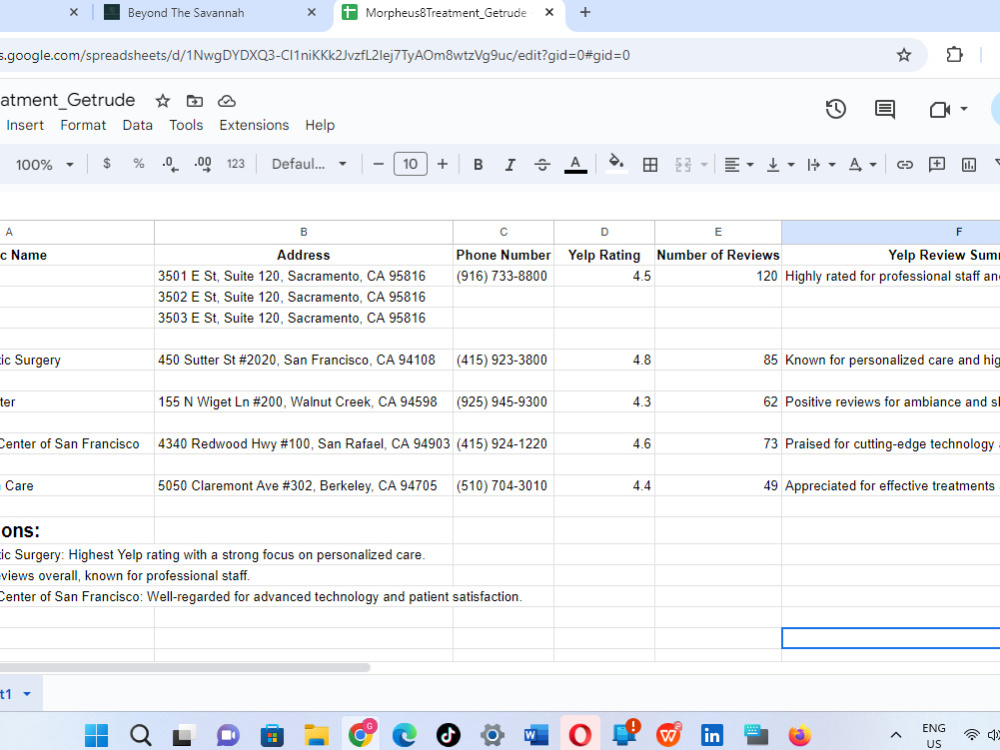Click the Address header cell

point(304,255)
